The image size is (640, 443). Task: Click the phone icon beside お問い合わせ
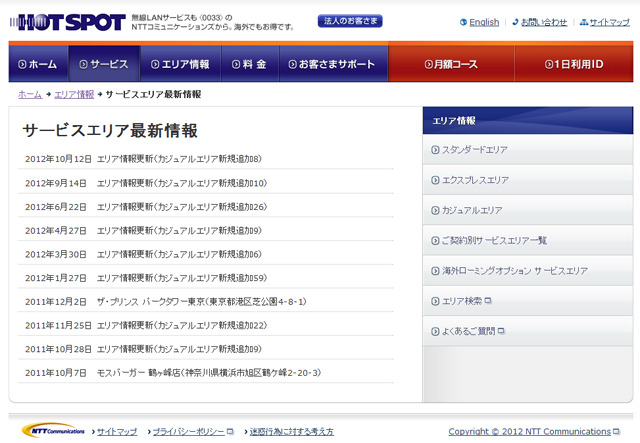coord(515,22)
